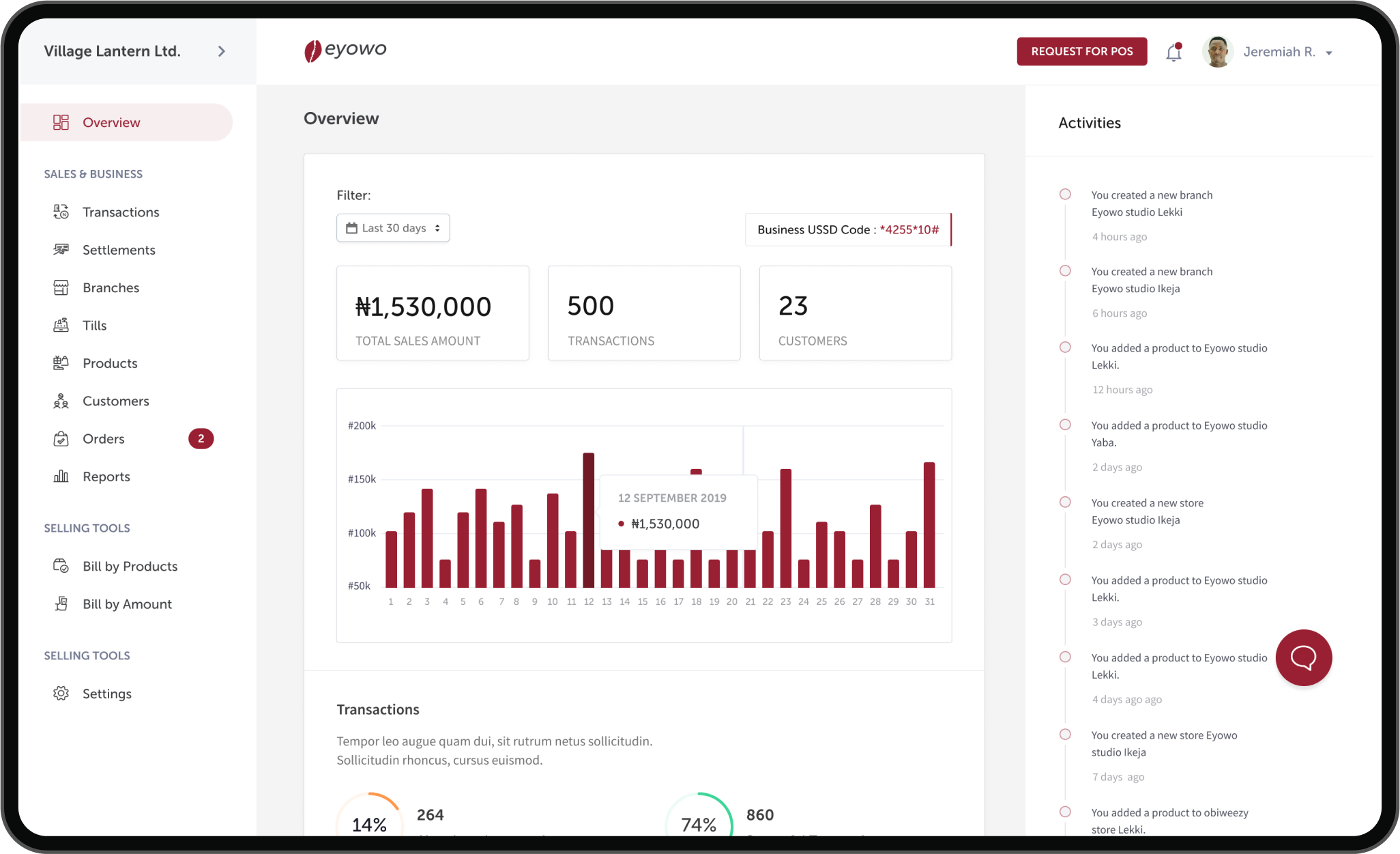Select Bill by Amount link
Viewport: 1400px width, 854px height.
coord(127,604)
